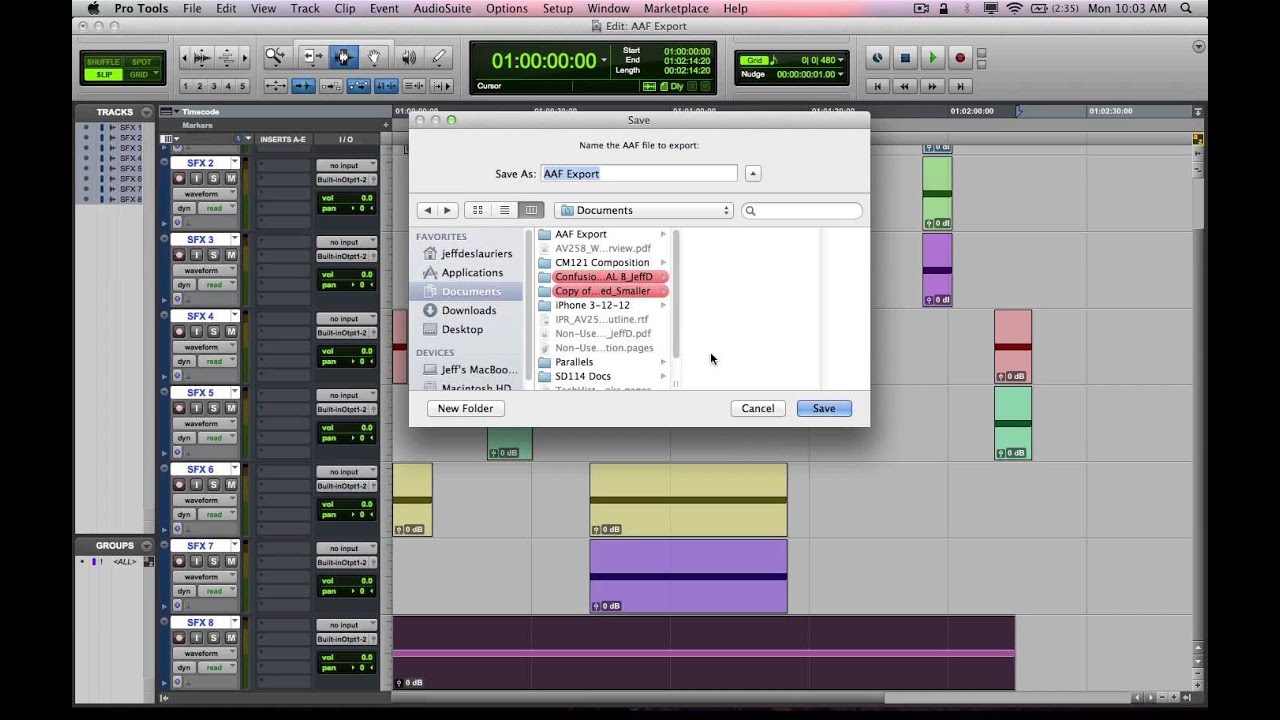Click the Fast Forward transport button
Viewport: 1280px width, 720px height.
(933, 86)
